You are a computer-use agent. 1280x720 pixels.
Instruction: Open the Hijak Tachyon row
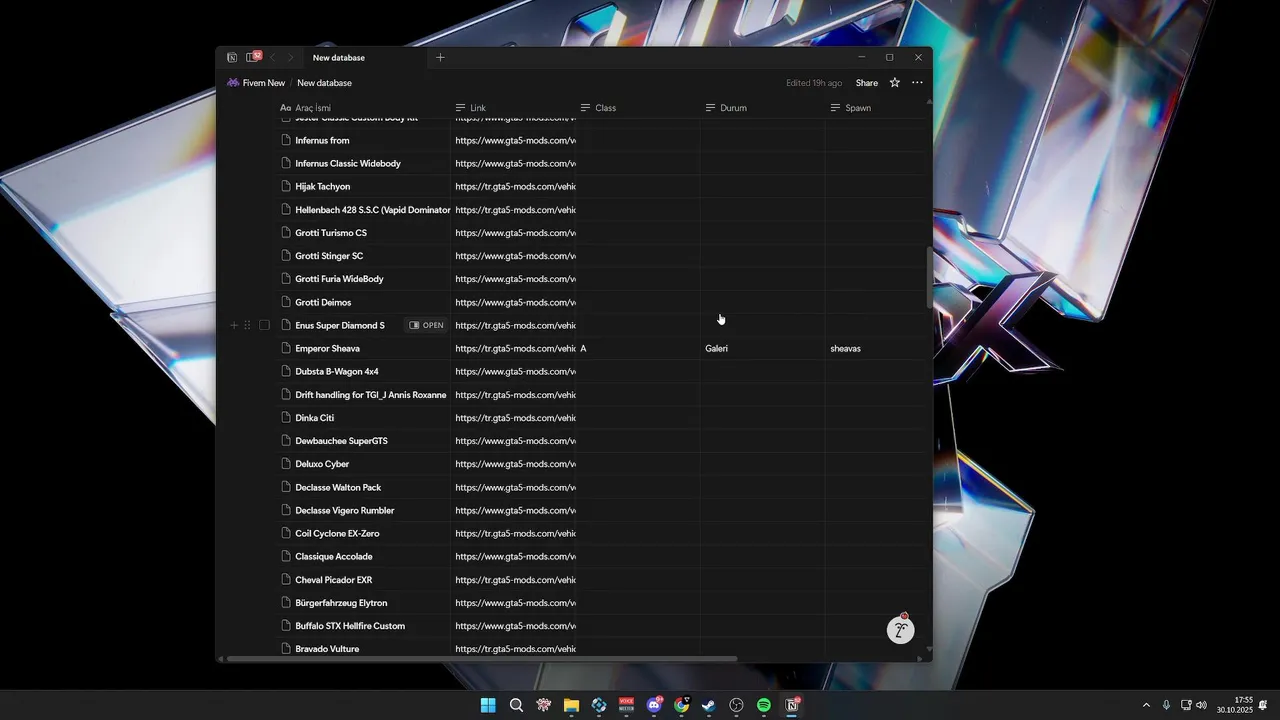coord(322,187)
